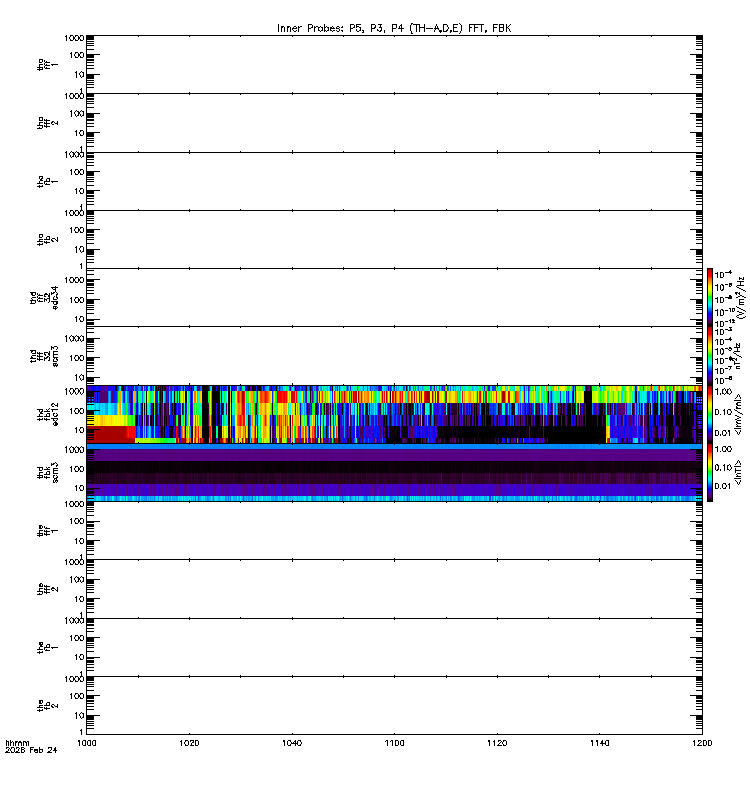Click the '100' tick on 'thd fbk scm3' axis

click(x=77, y=469)
